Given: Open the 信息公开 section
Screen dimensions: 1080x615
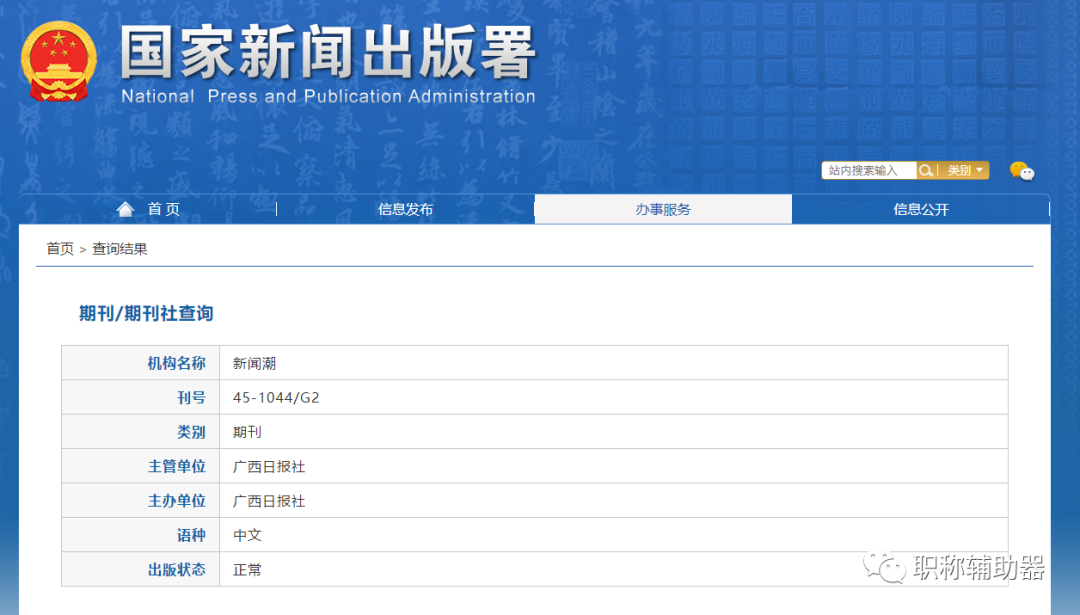Looking at the screenshot, I should coord(920,209).
